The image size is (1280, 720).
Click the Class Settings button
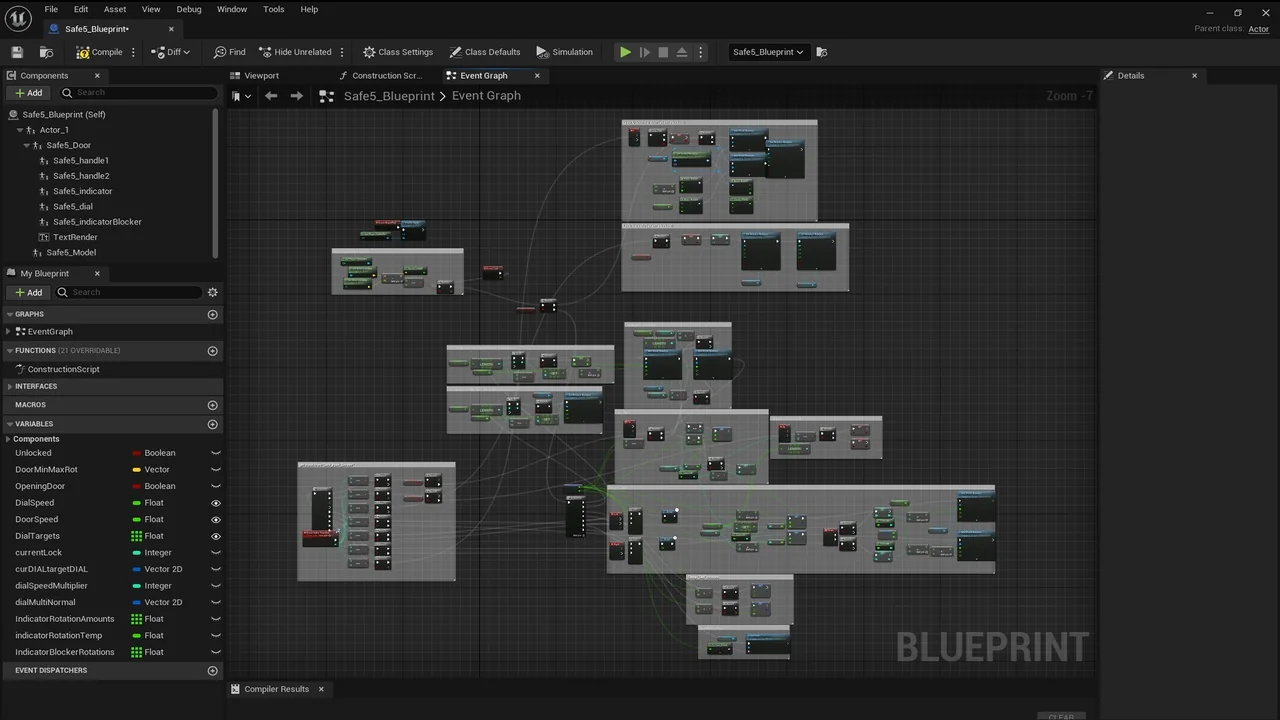click(x=398, y=52)
